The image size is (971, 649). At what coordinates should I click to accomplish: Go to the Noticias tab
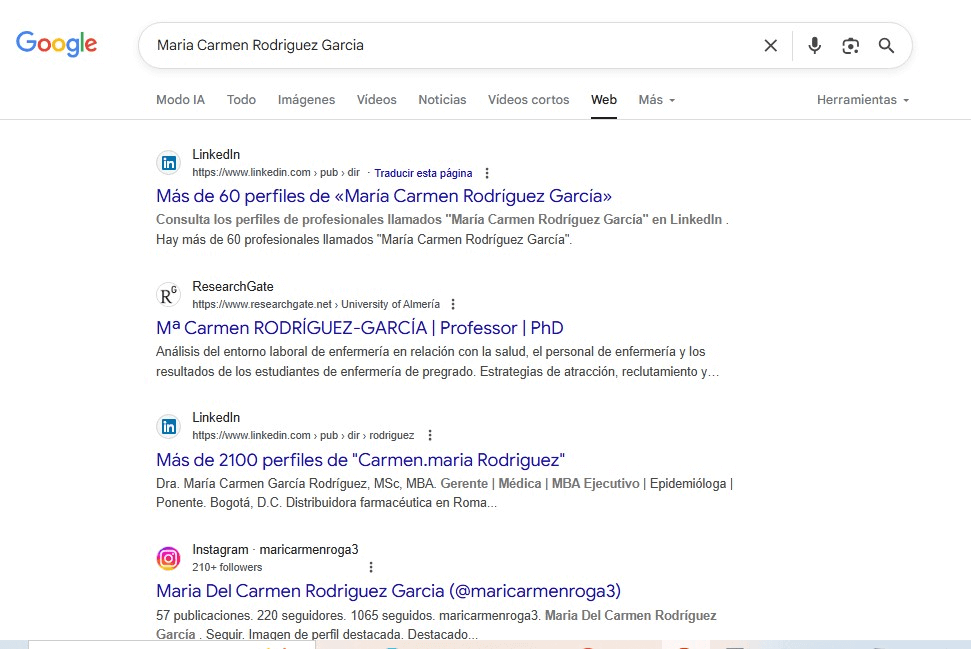pos(442,100)
